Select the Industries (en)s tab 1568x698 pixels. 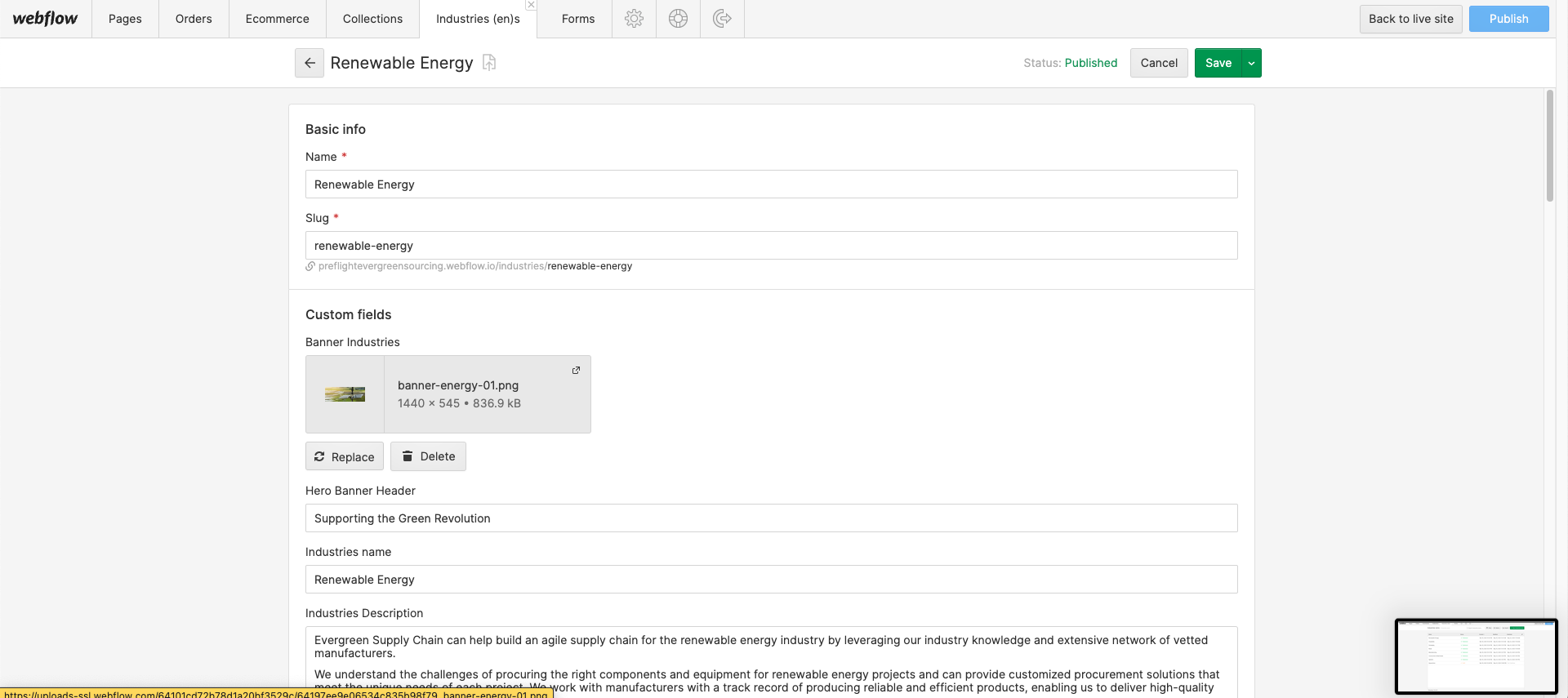click(x=478, y=19)
